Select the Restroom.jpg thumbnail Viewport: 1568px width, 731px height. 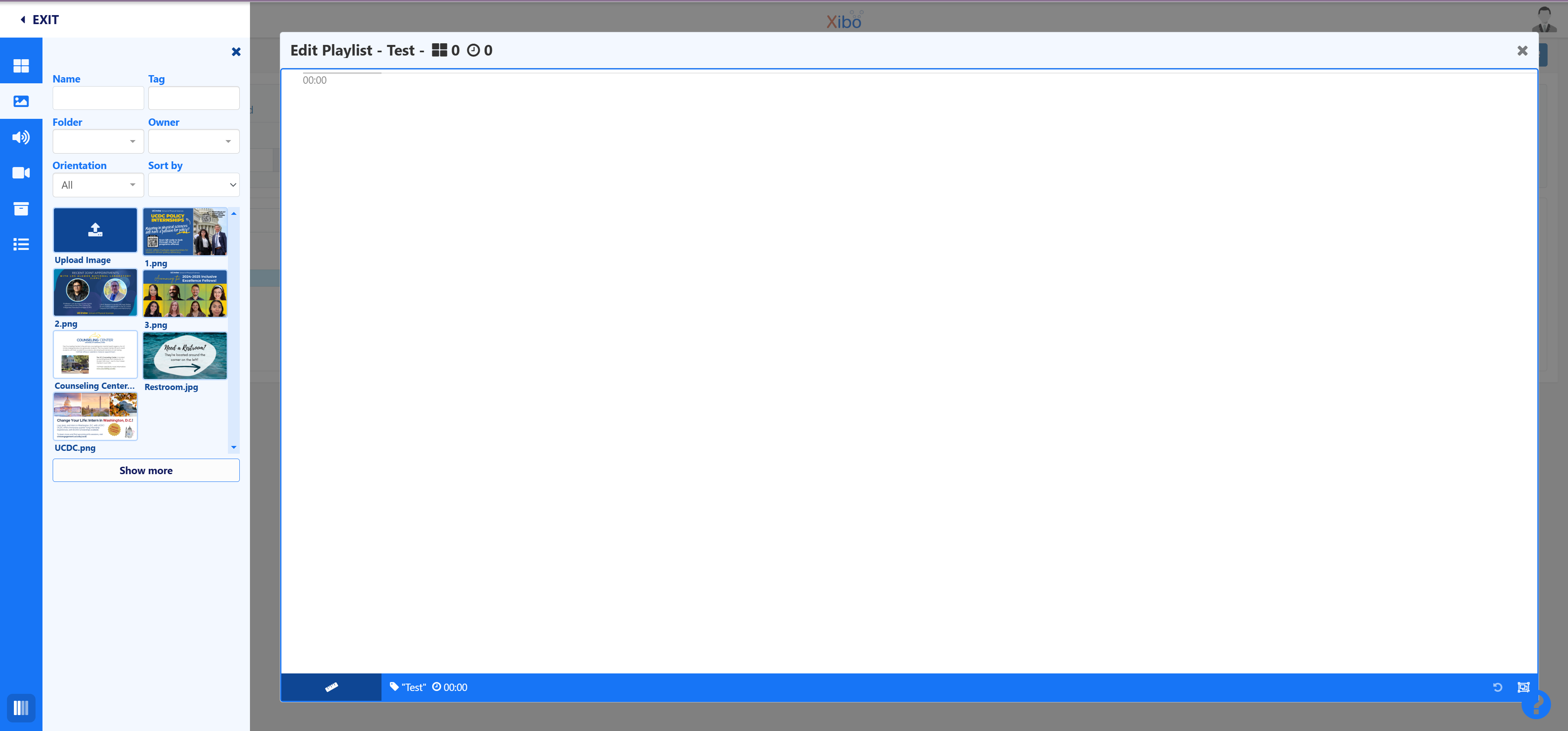(x=185, y=355)
